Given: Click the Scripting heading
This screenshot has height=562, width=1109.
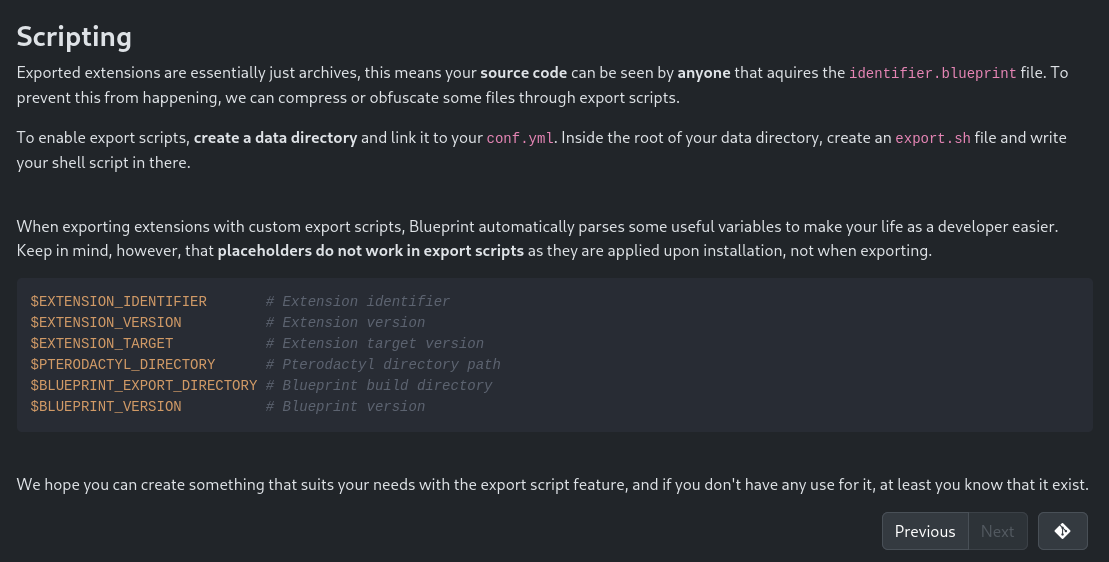Looking at the screenshot, I should point(74,37).
